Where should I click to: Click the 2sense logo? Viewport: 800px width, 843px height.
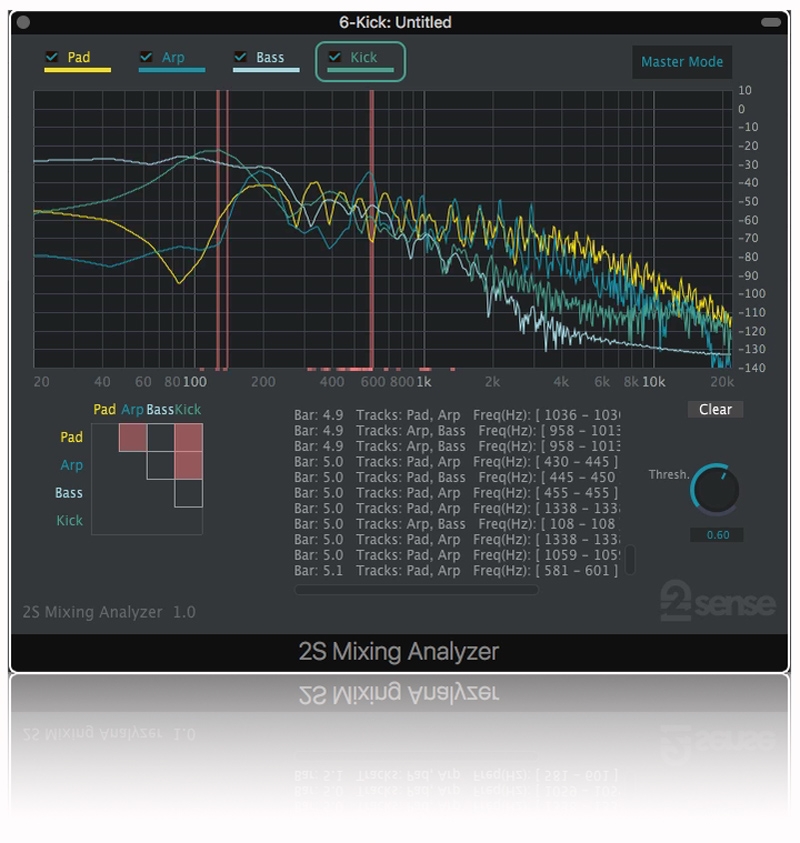717,602
